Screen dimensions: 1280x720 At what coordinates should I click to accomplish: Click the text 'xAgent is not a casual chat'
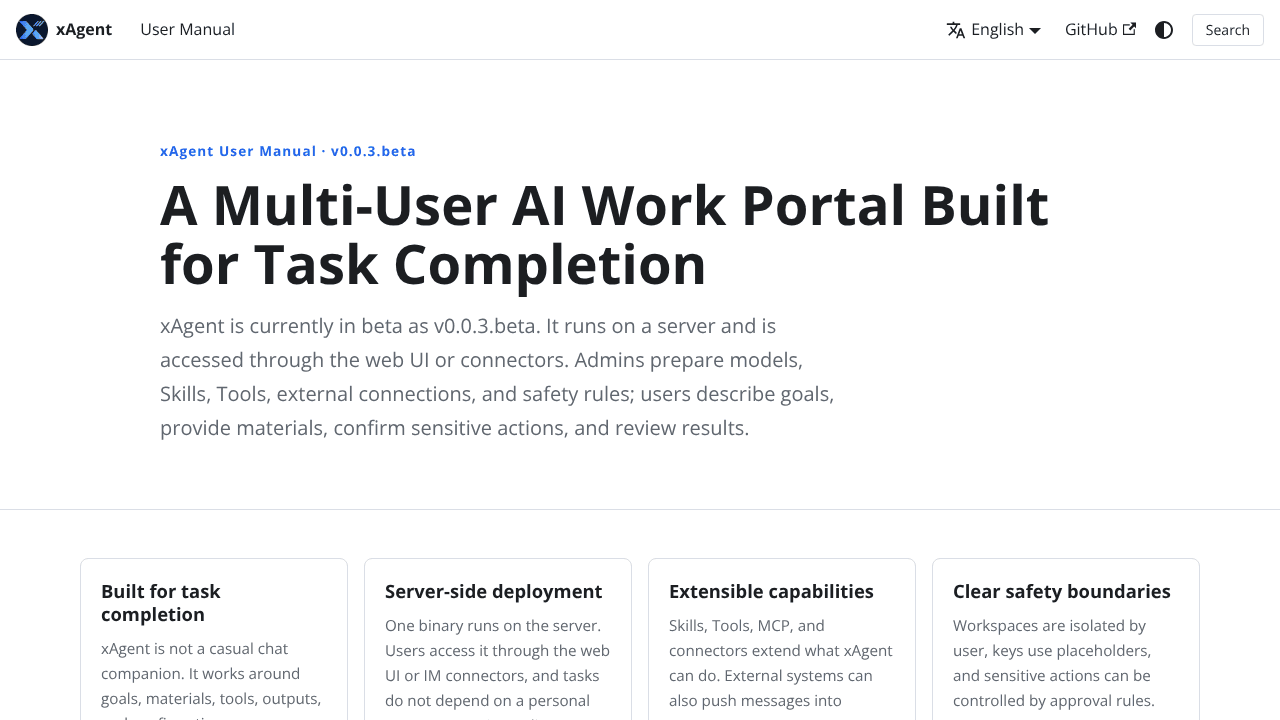tap(194, 649)
